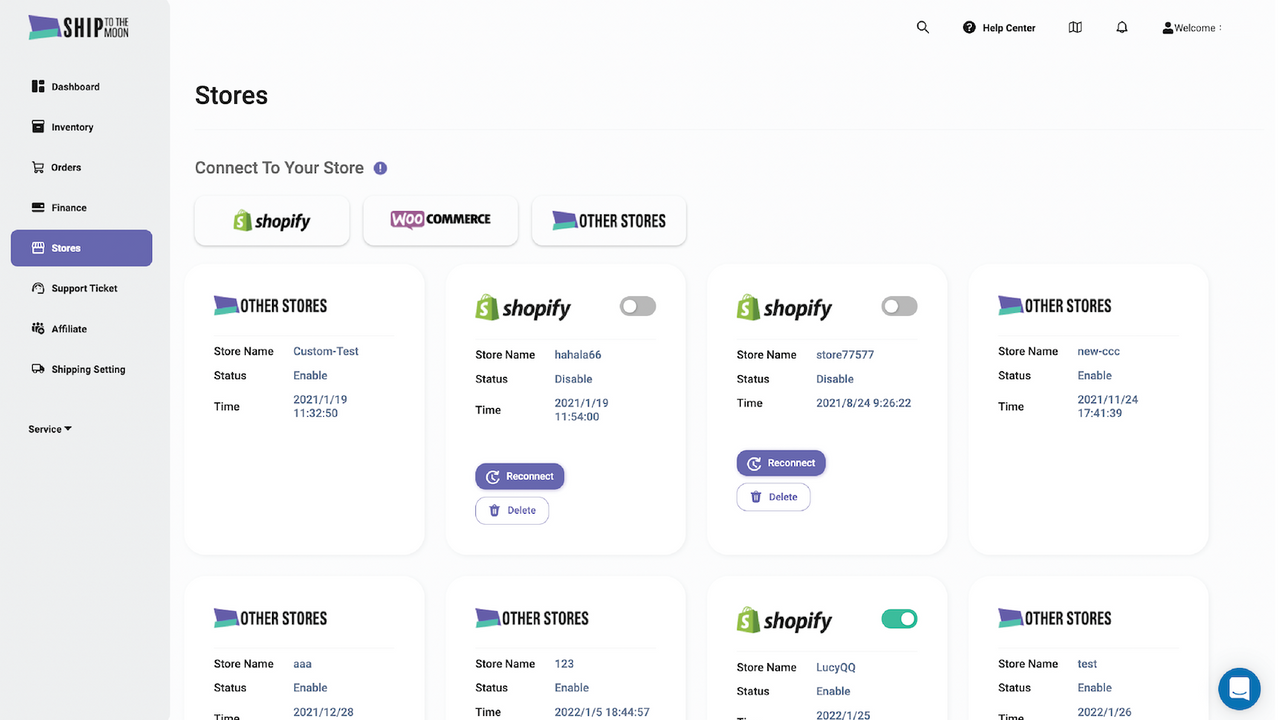Select the WooCommerce connect option

[x=440, y=220]
